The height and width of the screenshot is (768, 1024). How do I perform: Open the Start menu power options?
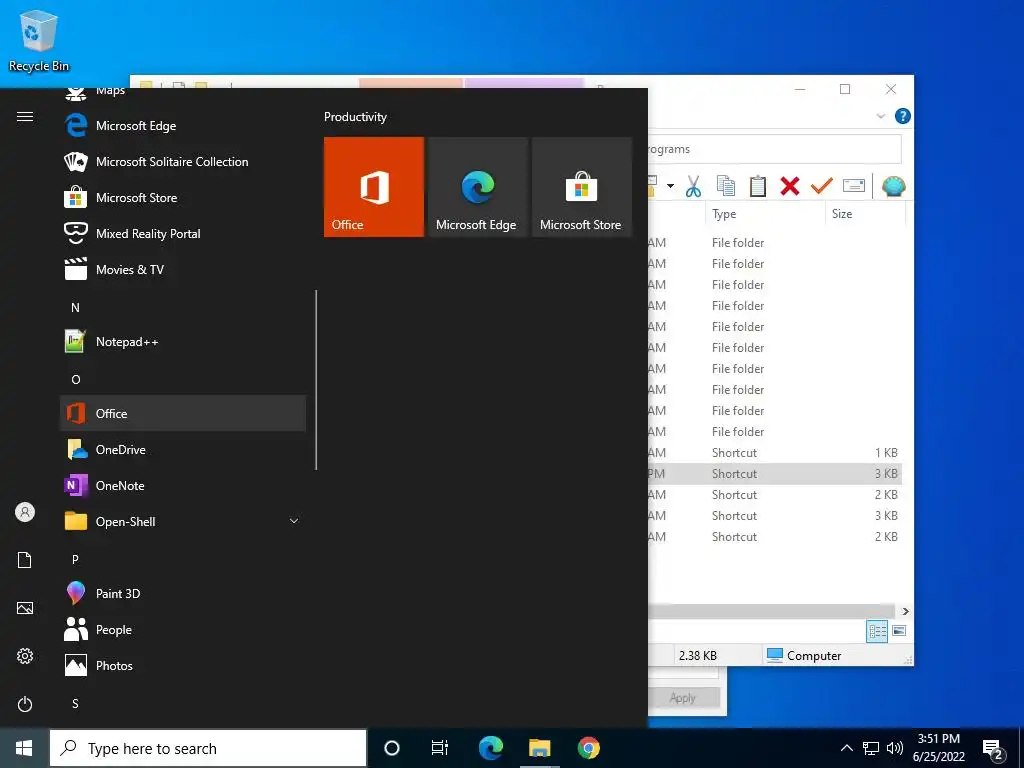pos(25,704)
